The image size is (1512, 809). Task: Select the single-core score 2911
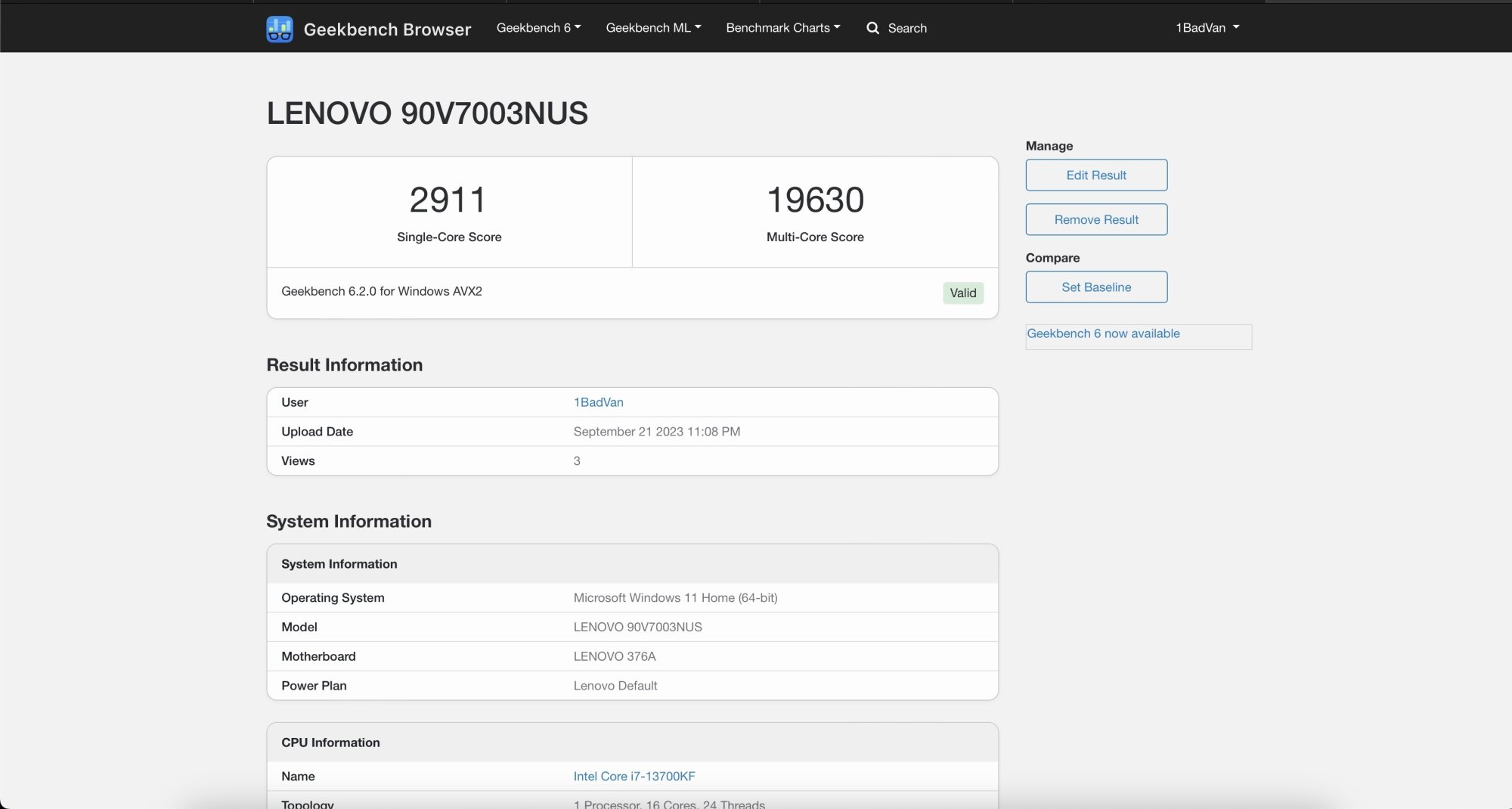pos(448,200)
